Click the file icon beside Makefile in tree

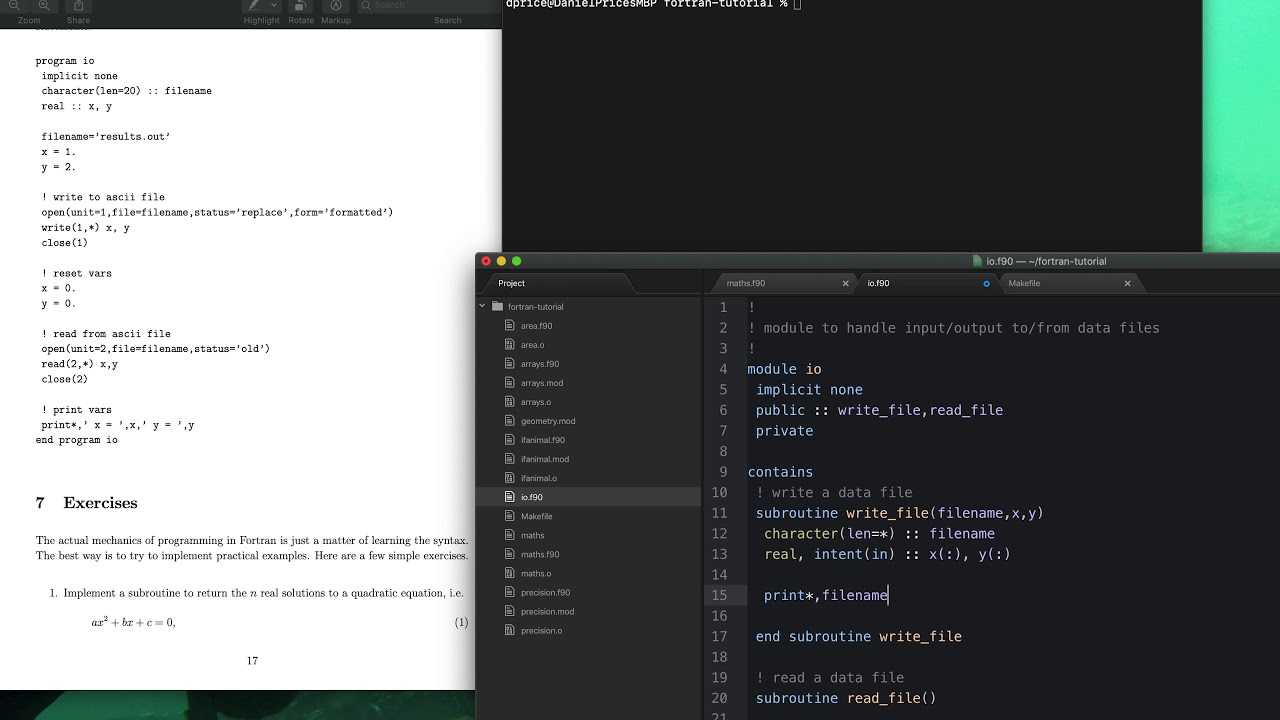click(x=510, y=516)
